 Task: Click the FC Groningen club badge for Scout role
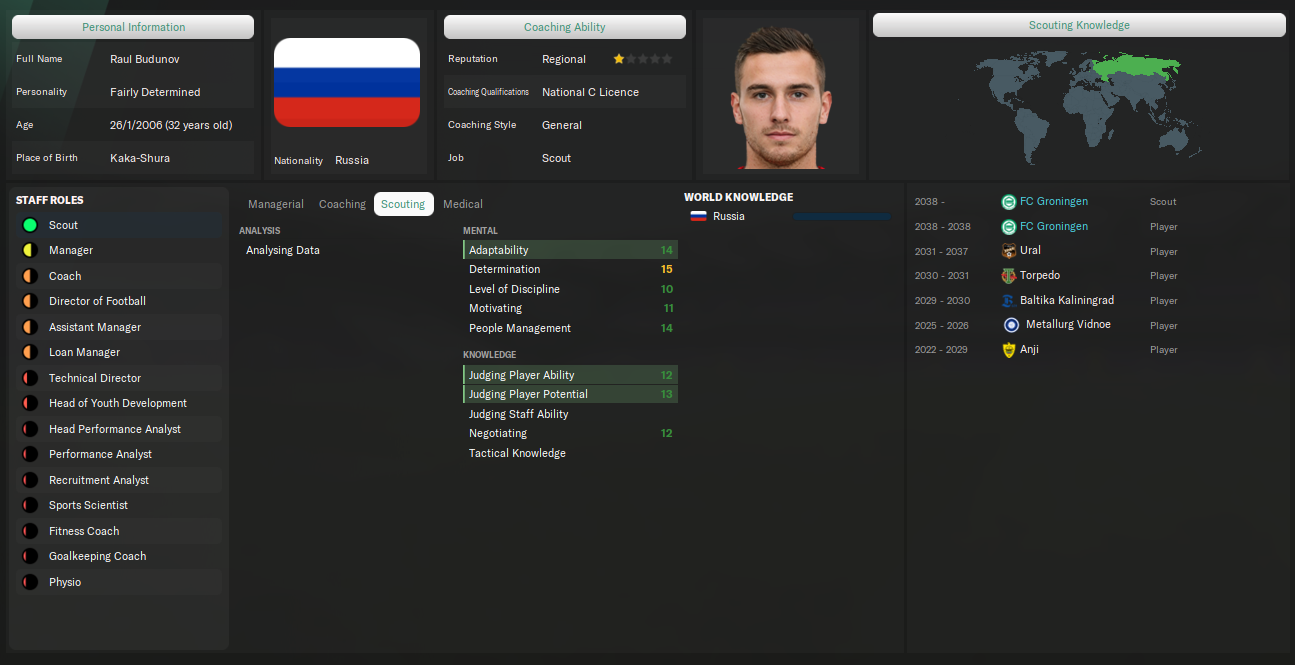[1008, 202]
